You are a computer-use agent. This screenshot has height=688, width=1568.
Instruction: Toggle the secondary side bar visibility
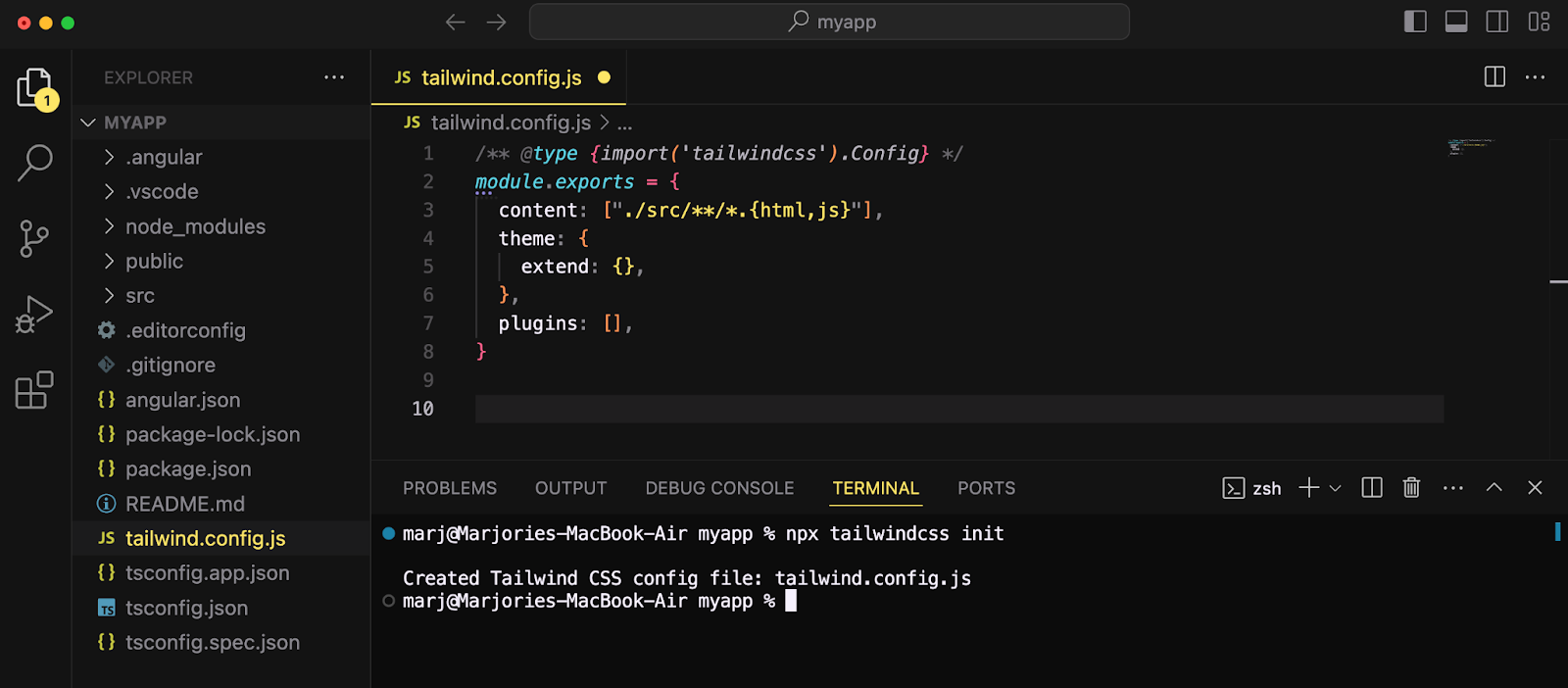click(1497, 22)
